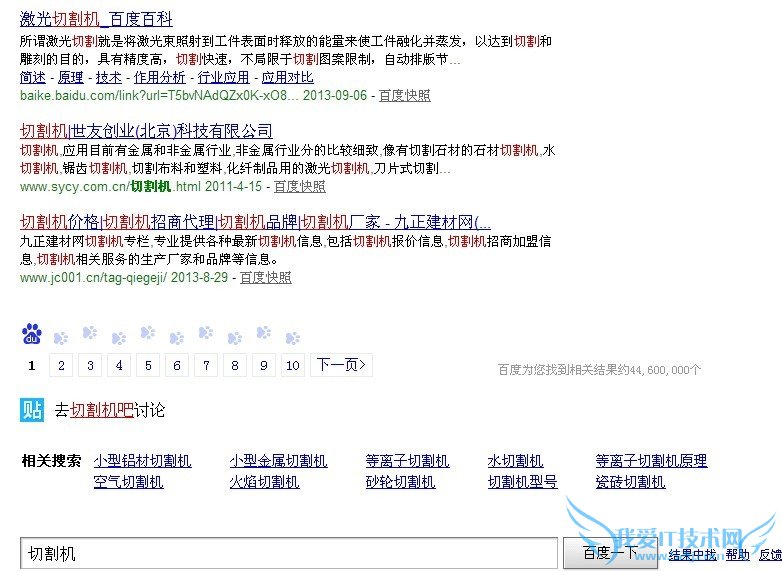Viewport: 782px width, 571px height.
Task: Open the 作用分析 sub-link
Action: point(160,77)
